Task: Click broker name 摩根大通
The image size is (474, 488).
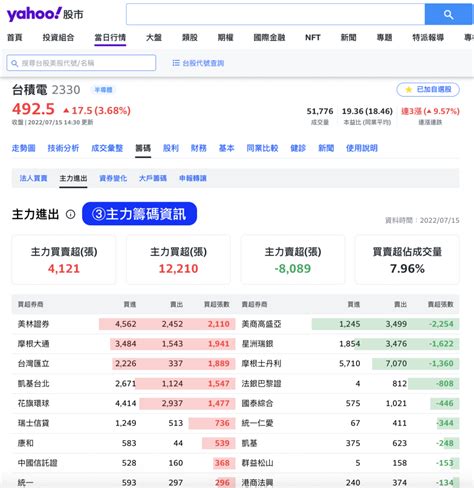Action: tap(33, 344)
